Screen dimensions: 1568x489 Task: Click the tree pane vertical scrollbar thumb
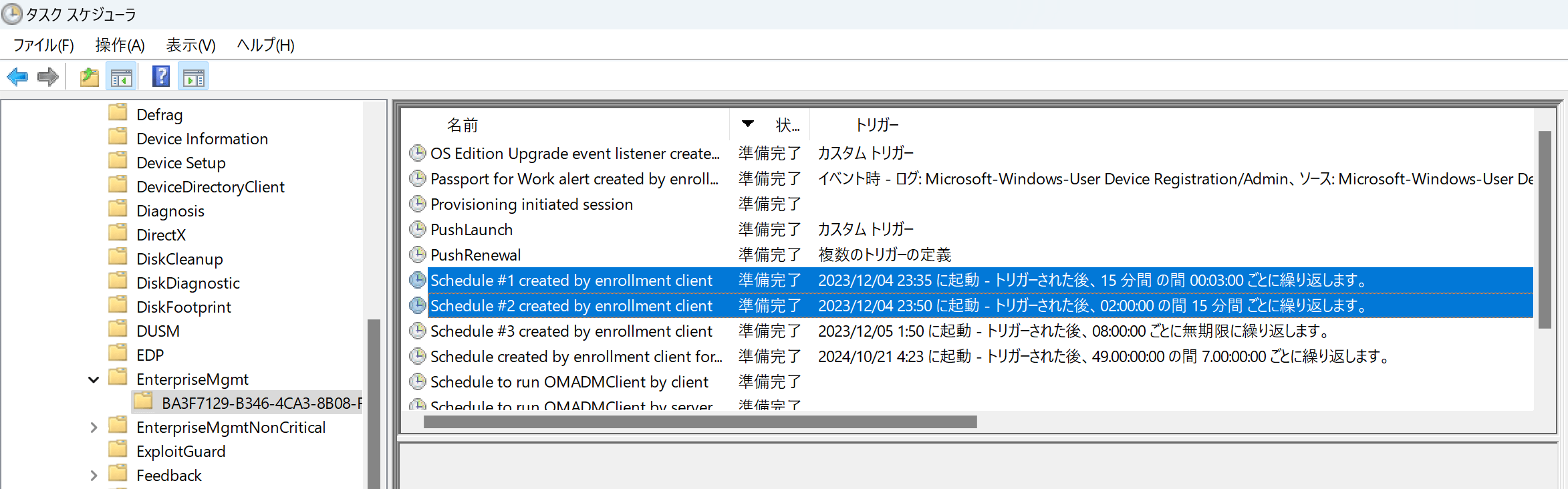click(374, 404)
